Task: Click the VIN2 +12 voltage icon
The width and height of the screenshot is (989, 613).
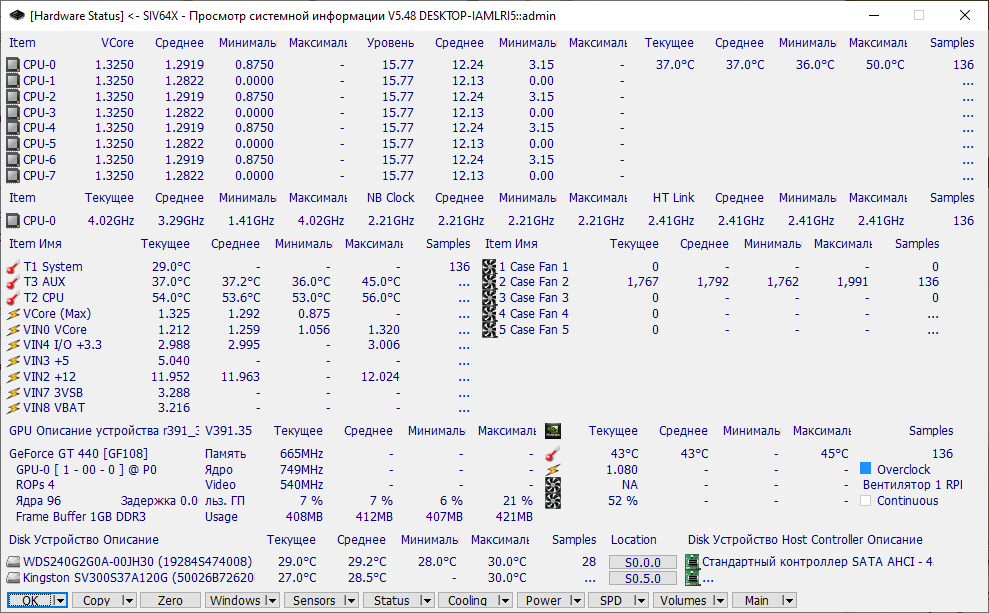Action: [13, 377]
